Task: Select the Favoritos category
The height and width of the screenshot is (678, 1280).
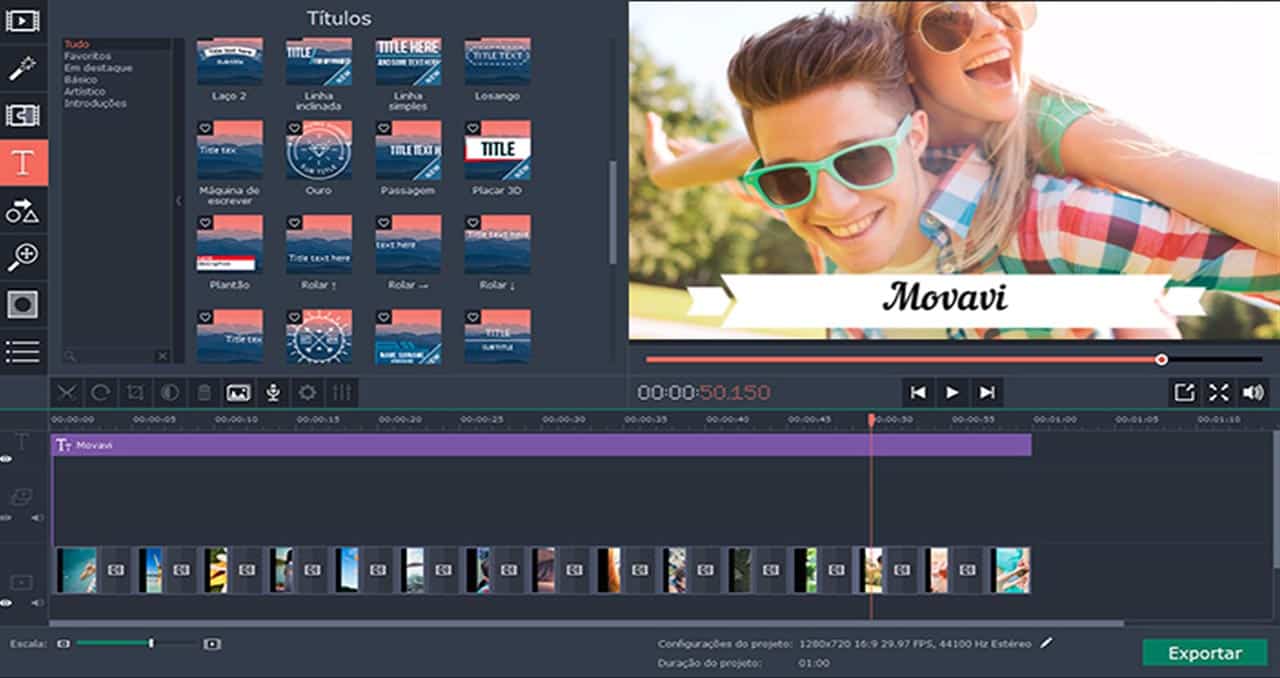Action: tap(87, 56)
